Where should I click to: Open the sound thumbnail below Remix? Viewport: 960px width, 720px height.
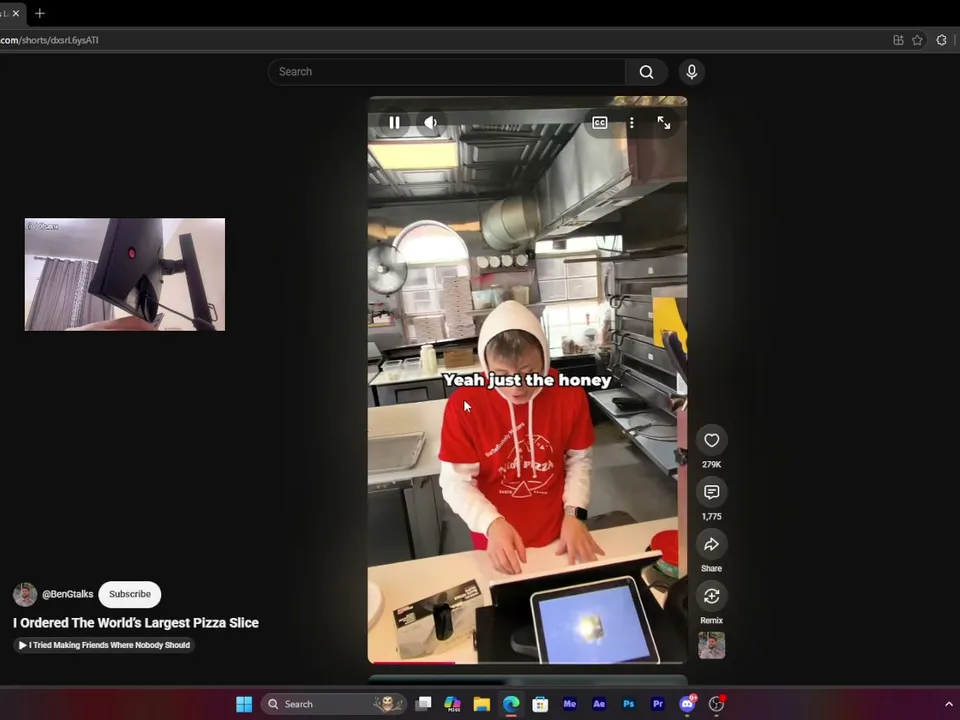[x=711, y=645]
